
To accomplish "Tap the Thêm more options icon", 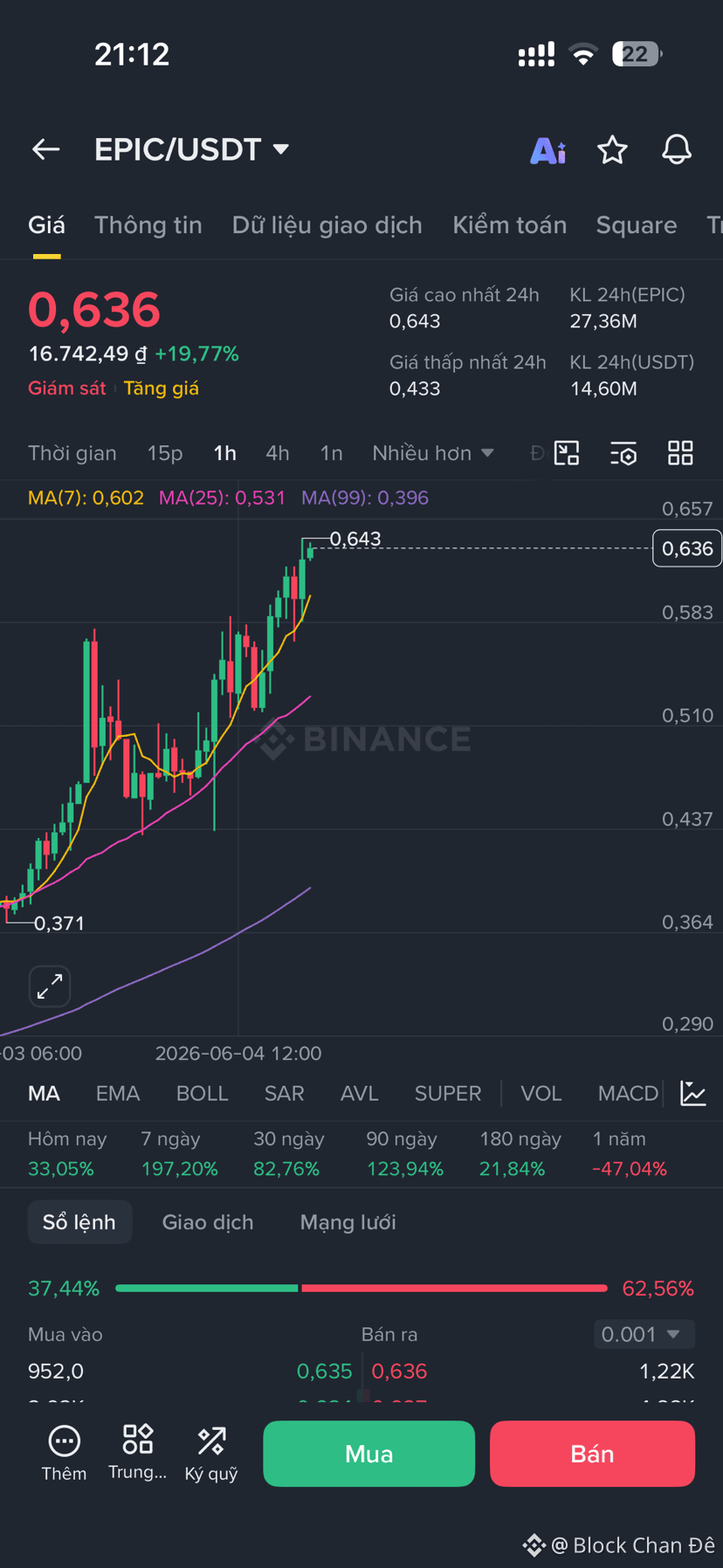I will (x=64, y=1453).
